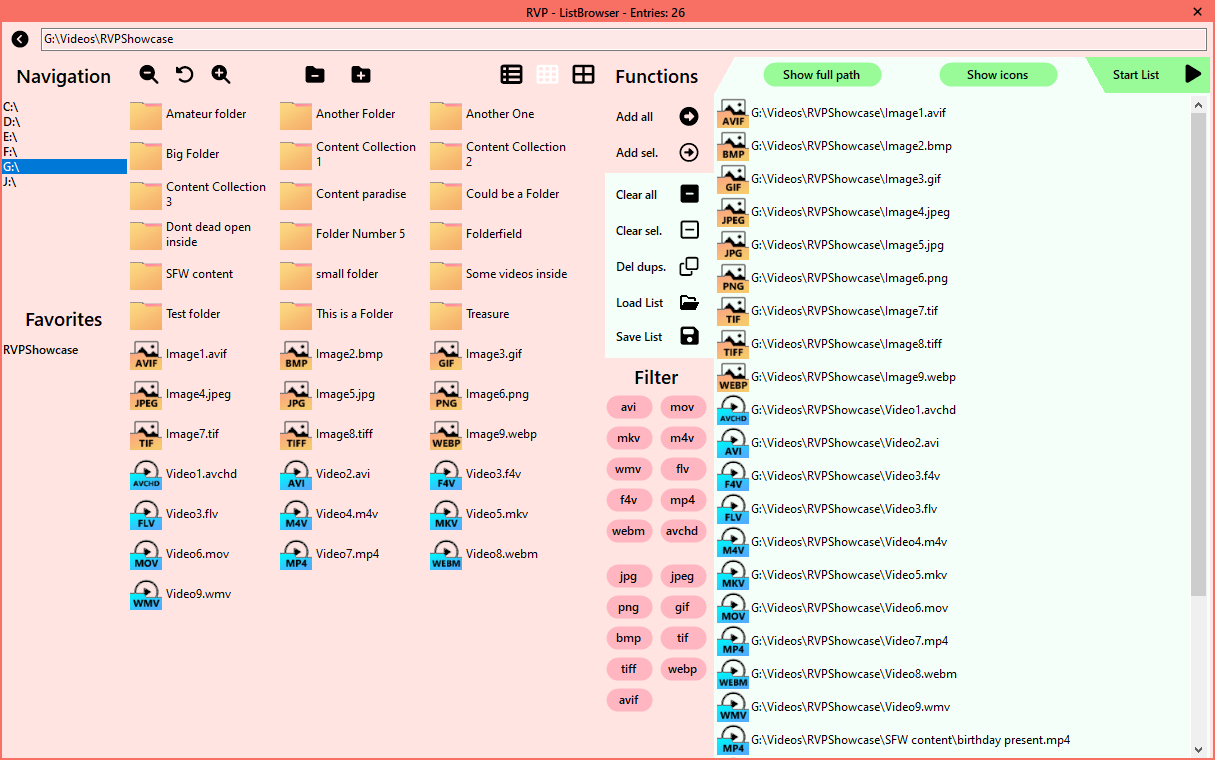The height and width of the screenshot is (760, 1215).
Task: Click the Add all arrow icon
Action: pos(689,117)
